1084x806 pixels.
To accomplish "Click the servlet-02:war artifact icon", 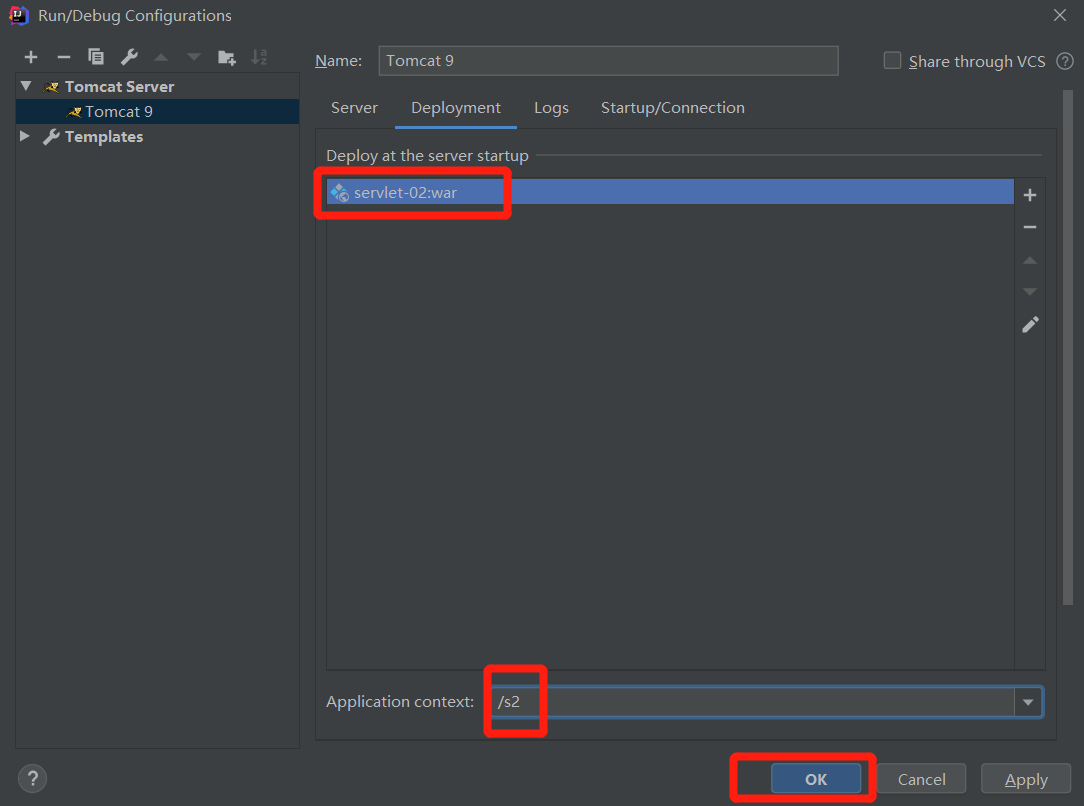I will click(x=339, y=192).
